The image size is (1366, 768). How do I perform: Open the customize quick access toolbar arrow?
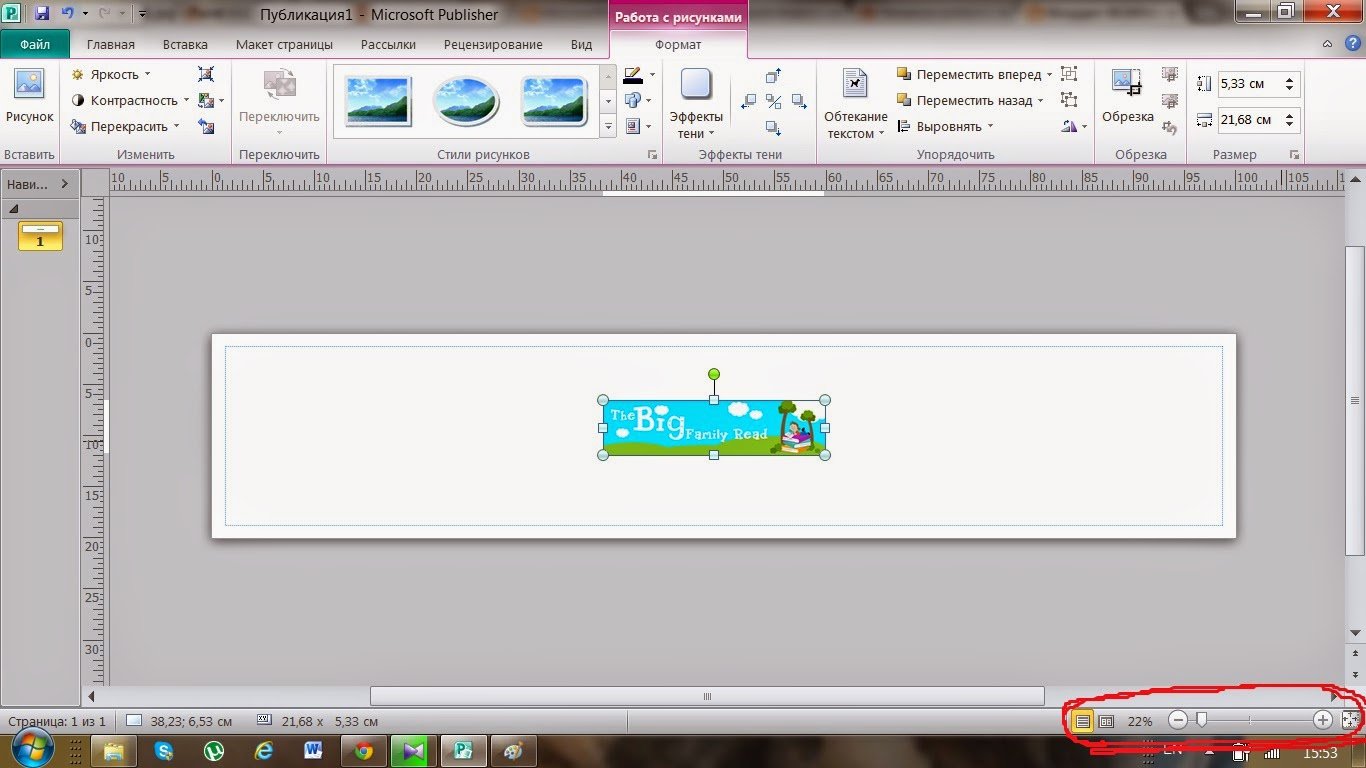point(142,14)
